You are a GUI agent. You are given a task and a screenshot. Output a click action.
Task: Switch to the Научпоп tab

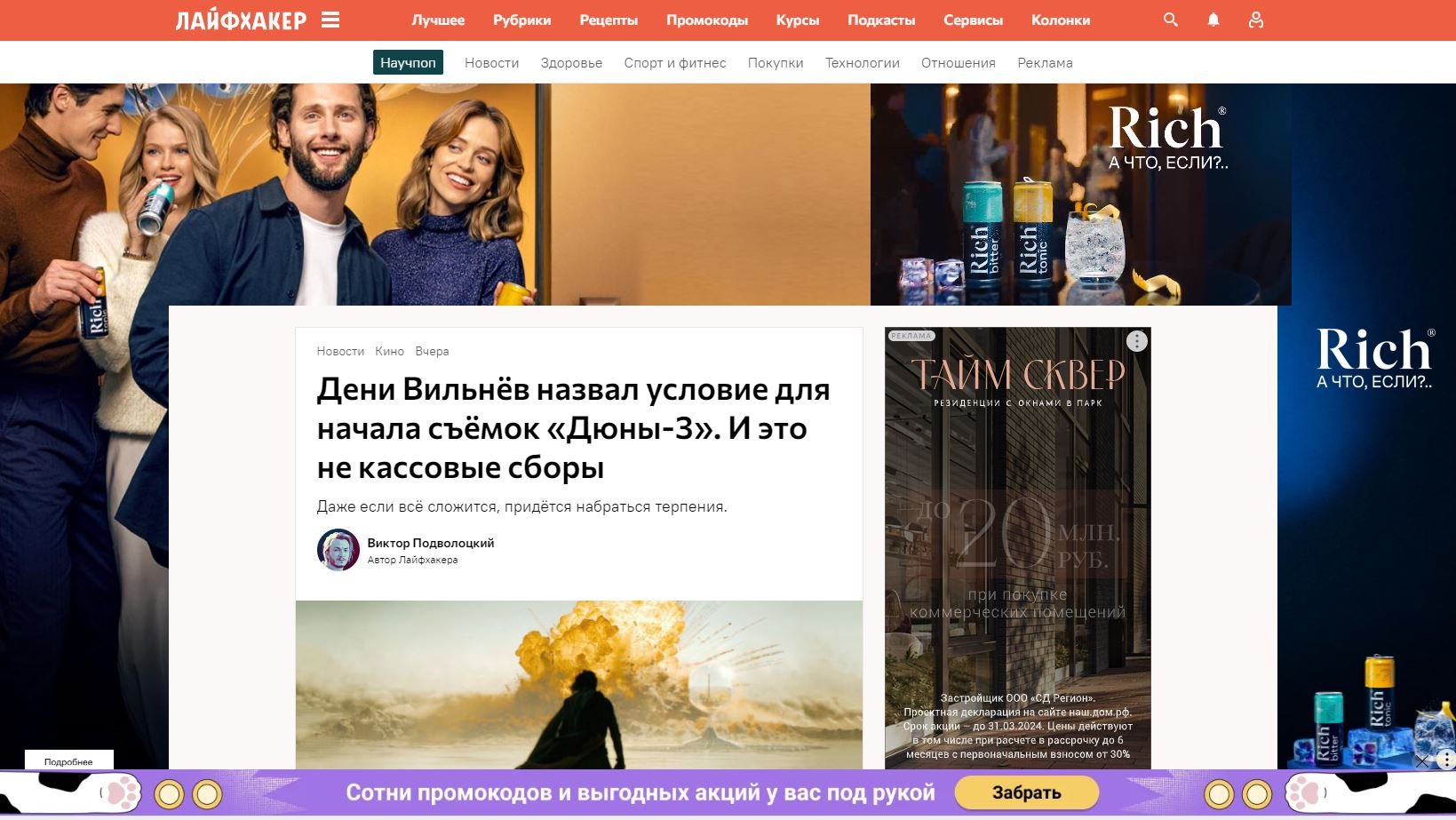click(x=409, y=62)
